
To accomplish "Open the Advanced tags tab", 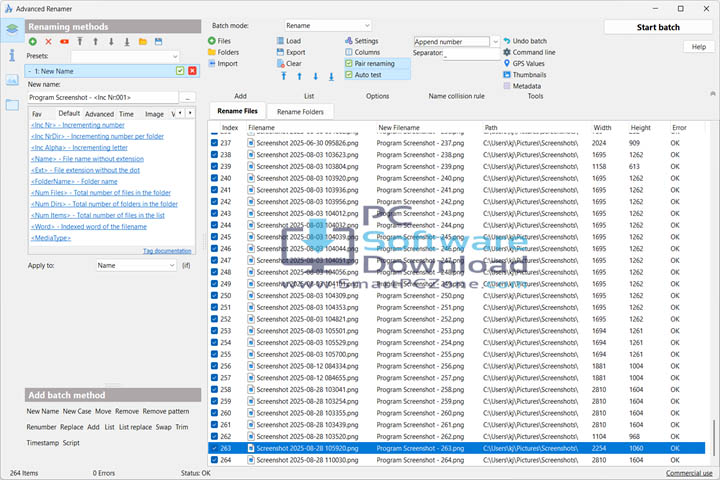I will coord(99,114).
